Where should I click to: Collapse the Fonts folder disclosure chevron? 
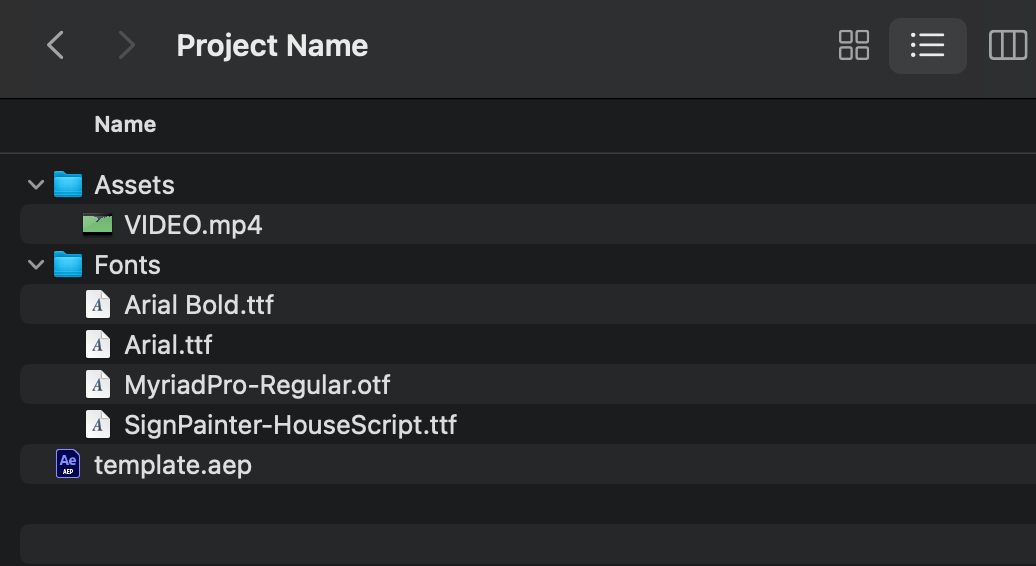tap(36, 265)
